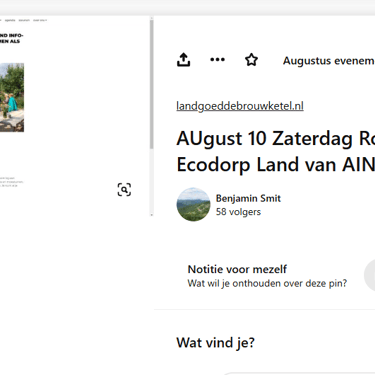Click the Wat vind je? heading
Screen dimensions: 375x375
(x=215, y=343)
